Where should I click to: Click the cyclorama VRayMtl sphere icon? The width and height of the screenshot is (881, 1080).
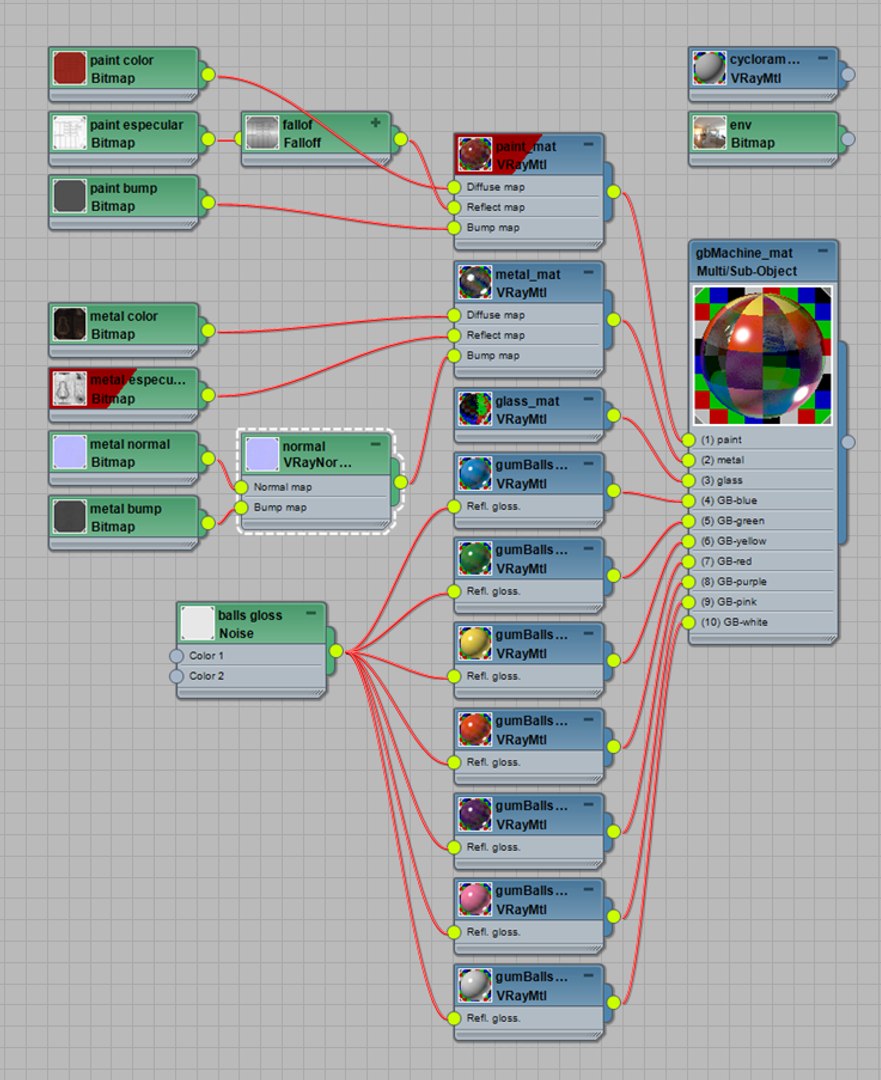(709, 68)
